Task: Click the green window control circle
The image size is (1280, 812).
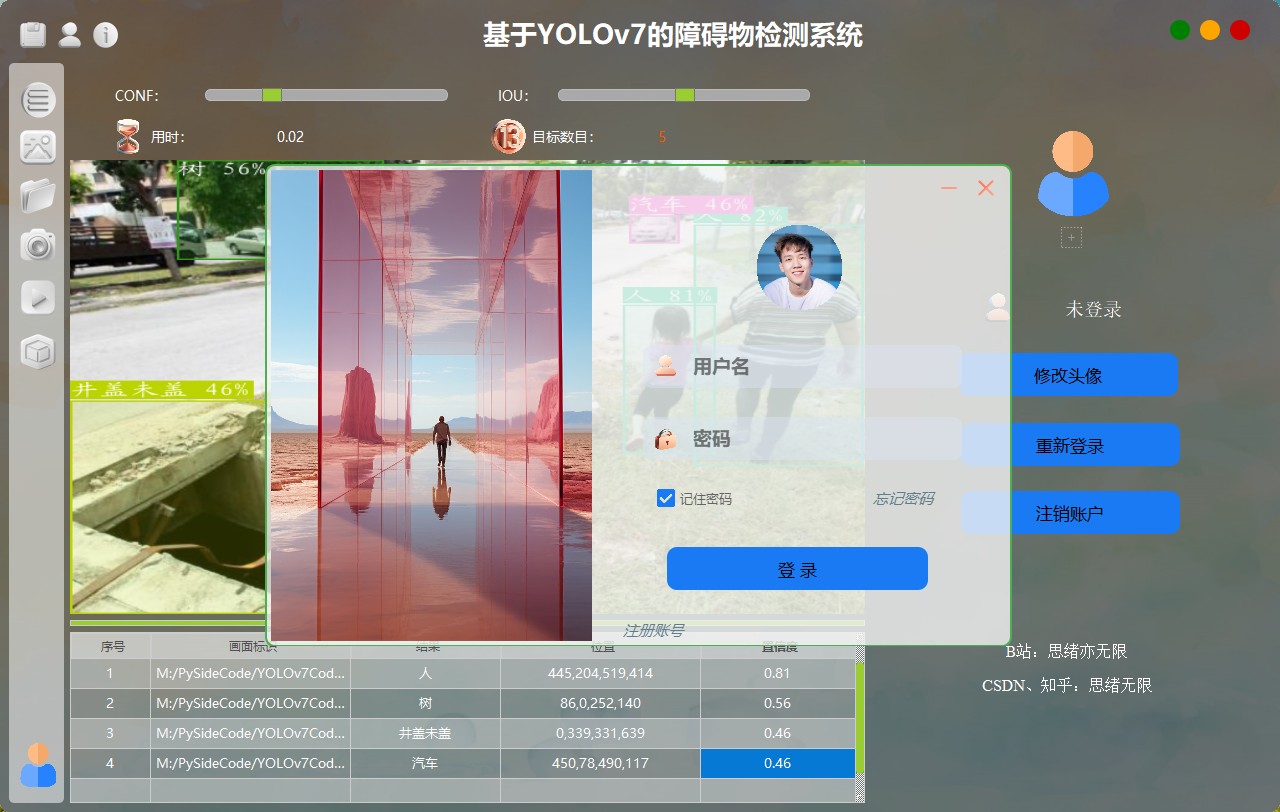Action: [x=1180, y=30]
